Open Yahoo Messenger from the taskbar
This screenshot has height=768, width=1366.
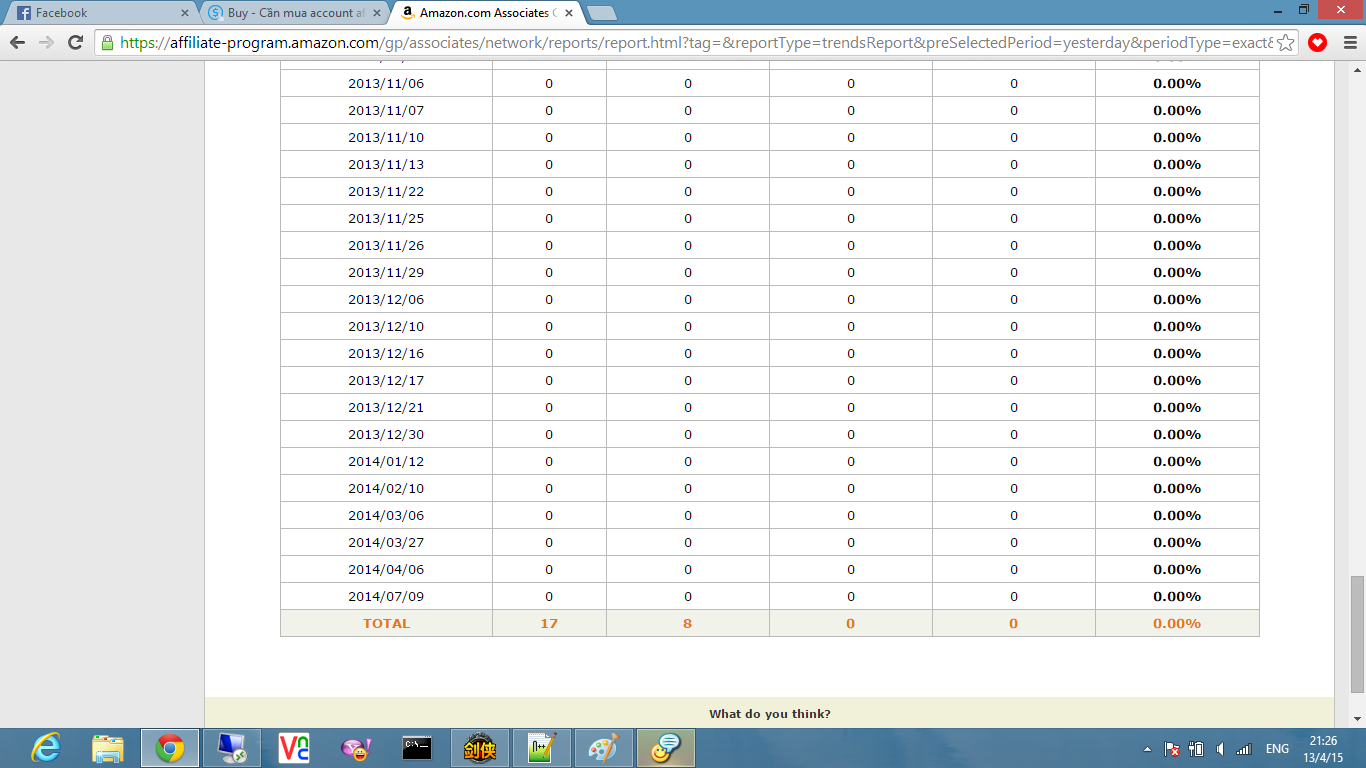[356, 748]
